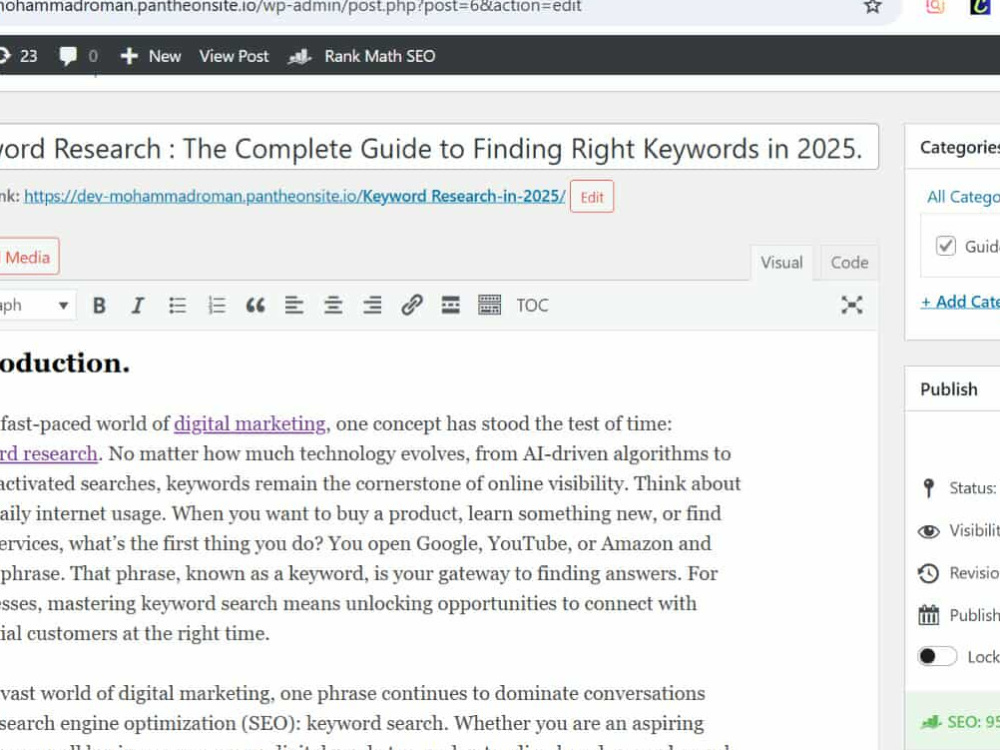The image size is (1000, 750).
Task: Switch to the Code editor tab
Action: 849,263
